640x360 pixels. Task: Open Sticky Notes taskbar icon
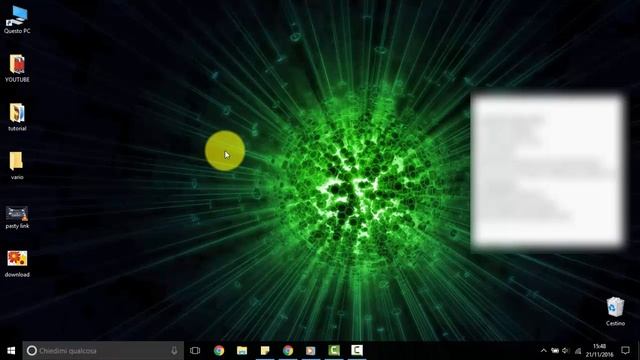pos(265,351)
